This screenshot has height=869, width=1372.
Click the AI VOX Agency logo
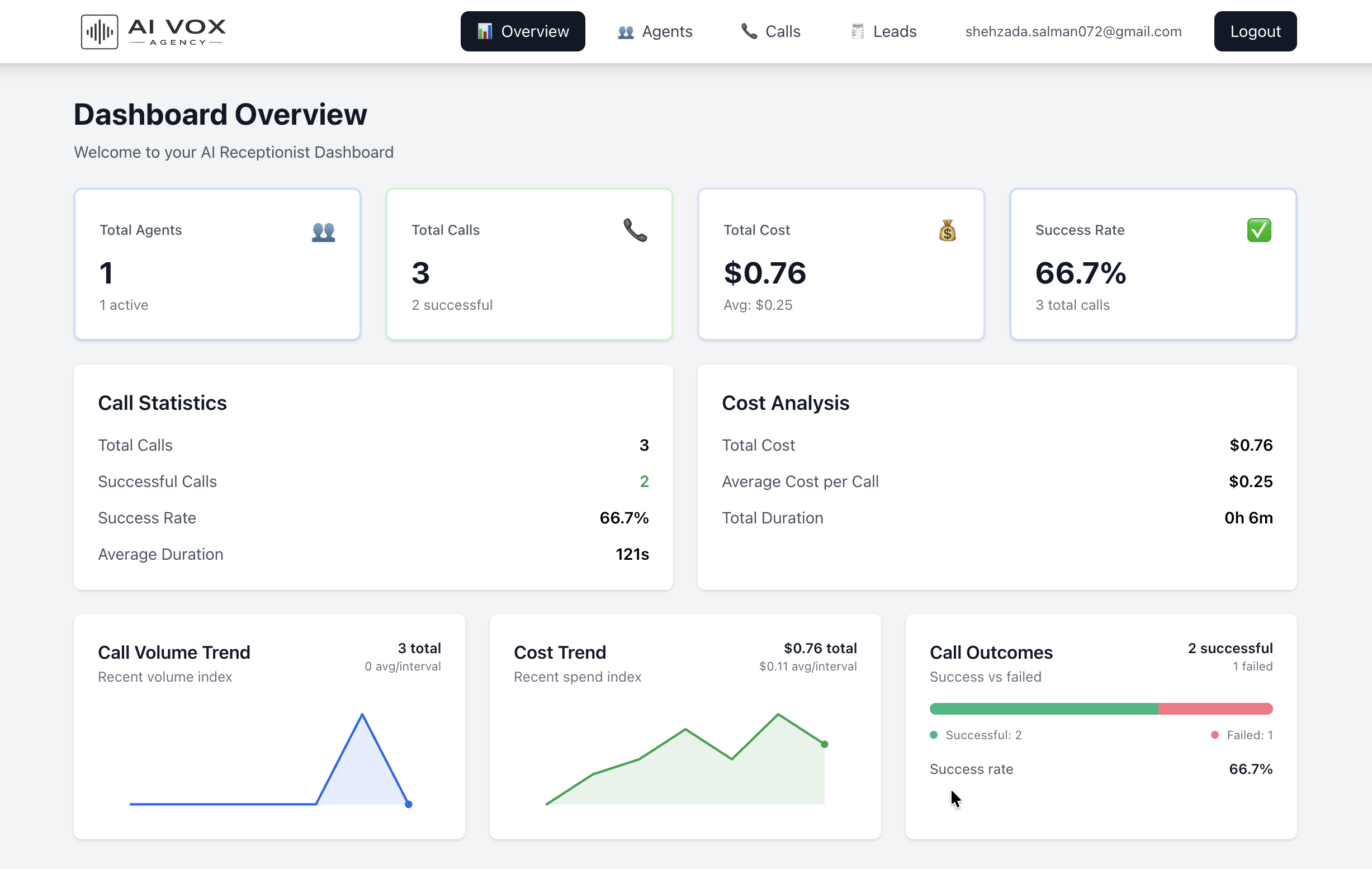[x=153, y=31]
